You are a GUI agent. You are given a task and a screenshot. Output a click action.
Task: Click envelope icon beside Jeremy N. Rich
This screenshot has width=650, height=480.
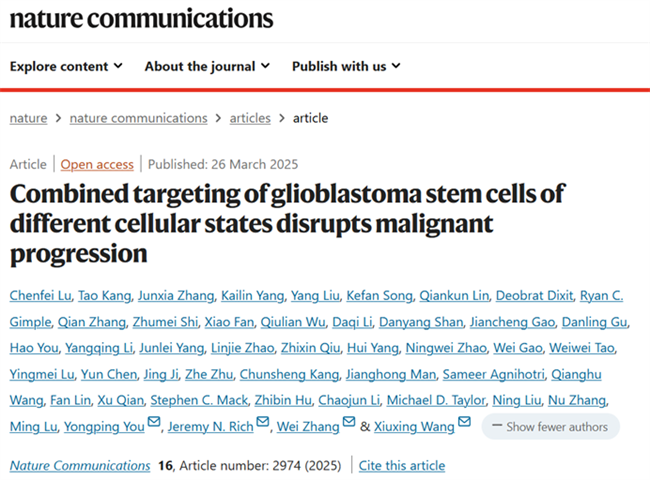click(262, 424)
